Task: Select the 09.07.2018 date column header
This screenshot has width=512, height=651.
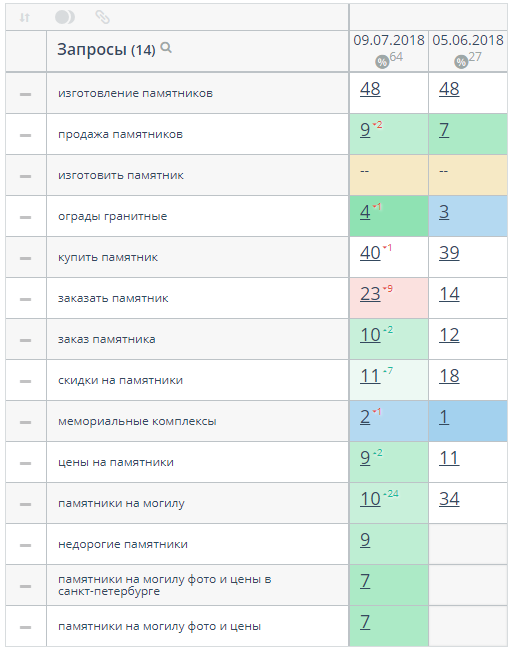Action: point(389,40)
